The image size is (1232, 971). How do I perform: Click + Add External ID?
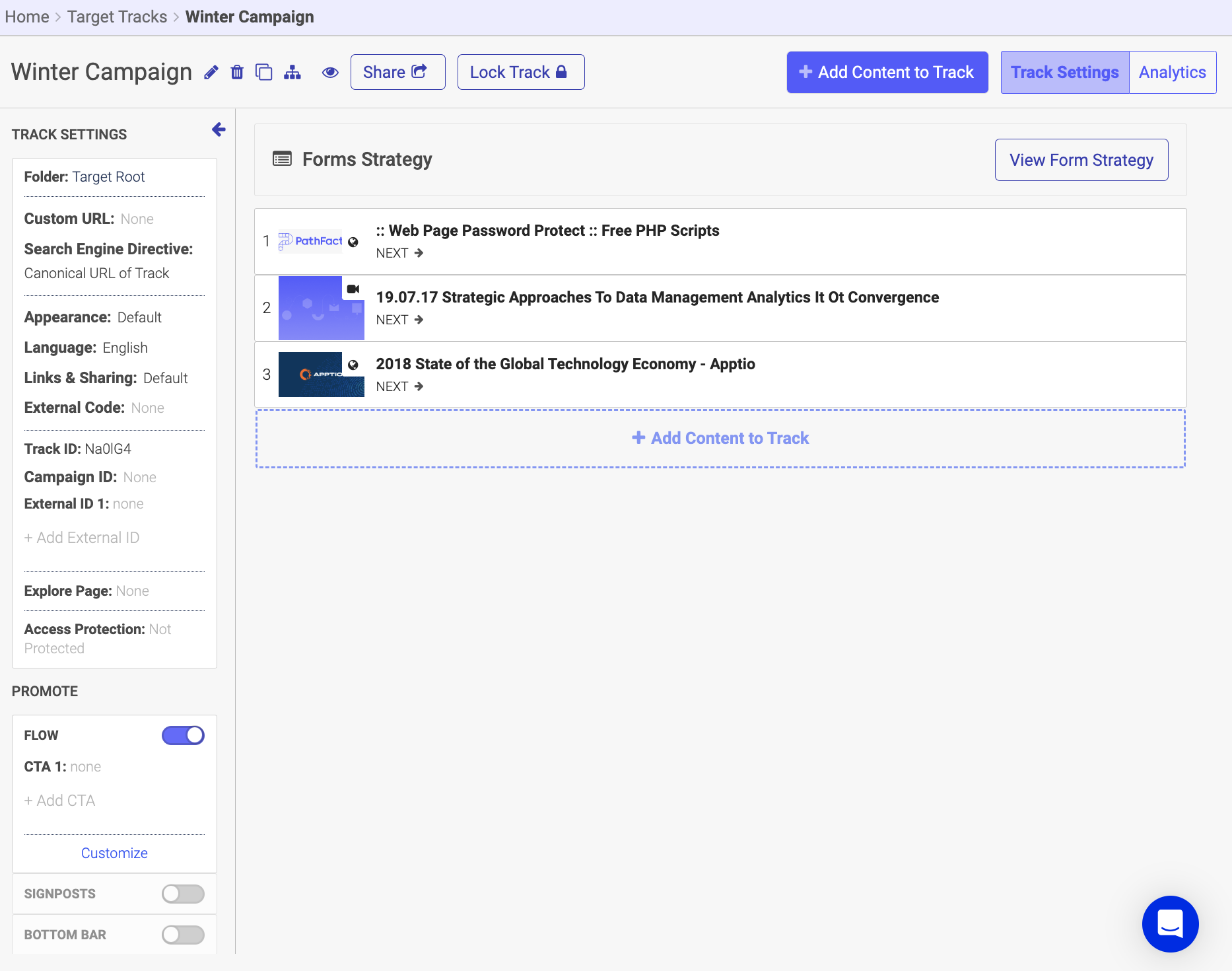point(82,538)
